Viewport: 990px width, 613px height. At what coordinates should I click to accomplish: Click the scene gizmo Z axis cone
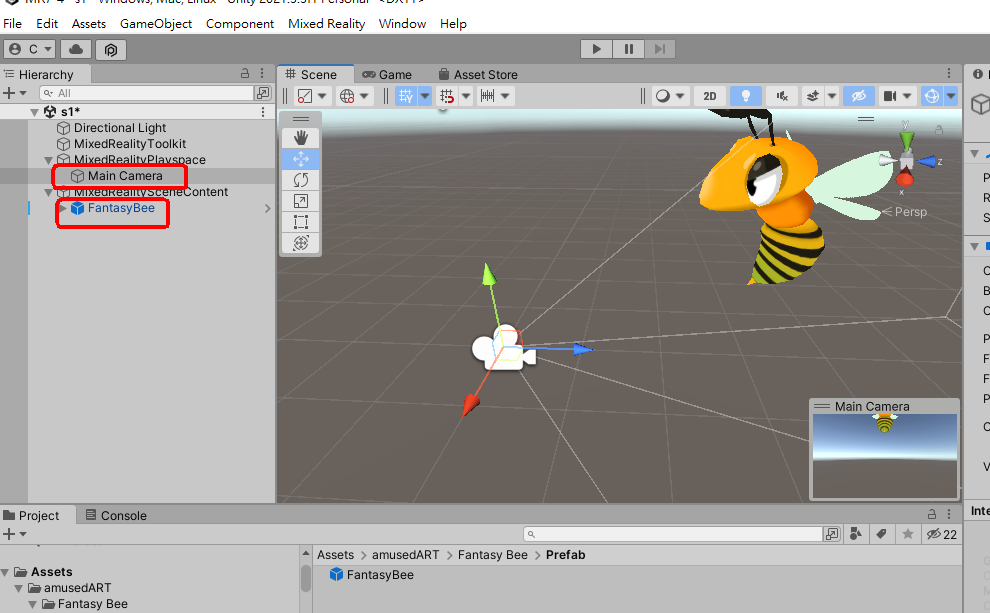(926, 162)
